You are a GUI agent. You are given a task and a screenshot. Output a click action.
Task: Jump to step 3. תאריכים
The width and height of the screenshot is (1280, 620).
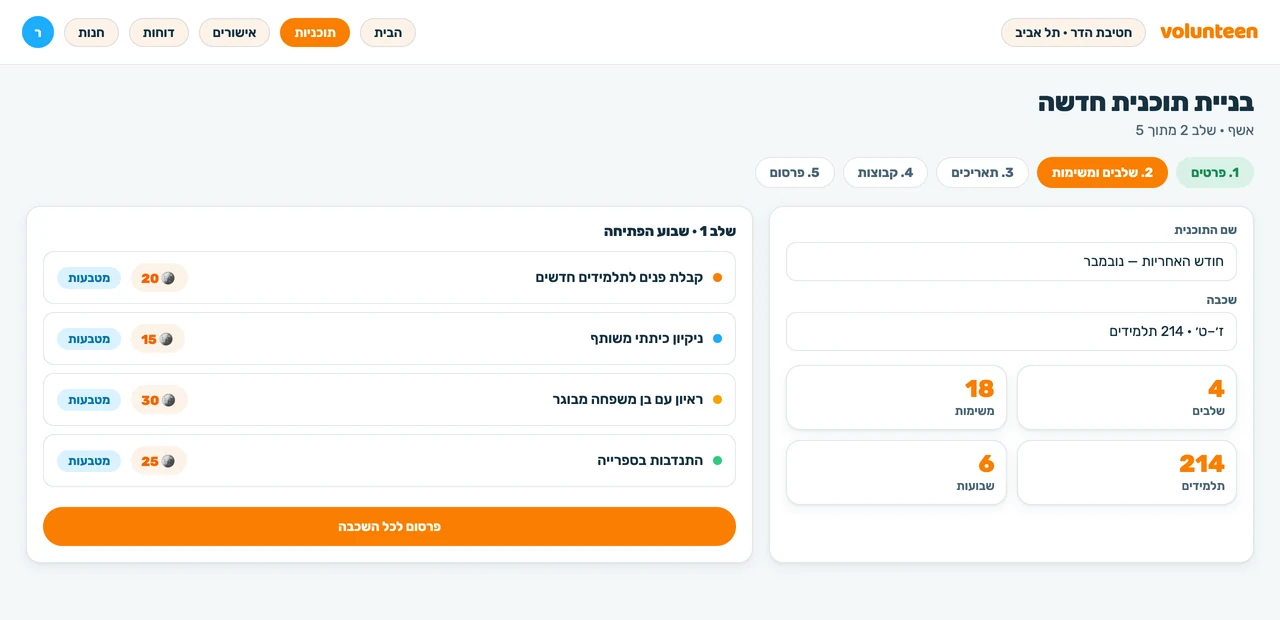click(x=982, y=173)
